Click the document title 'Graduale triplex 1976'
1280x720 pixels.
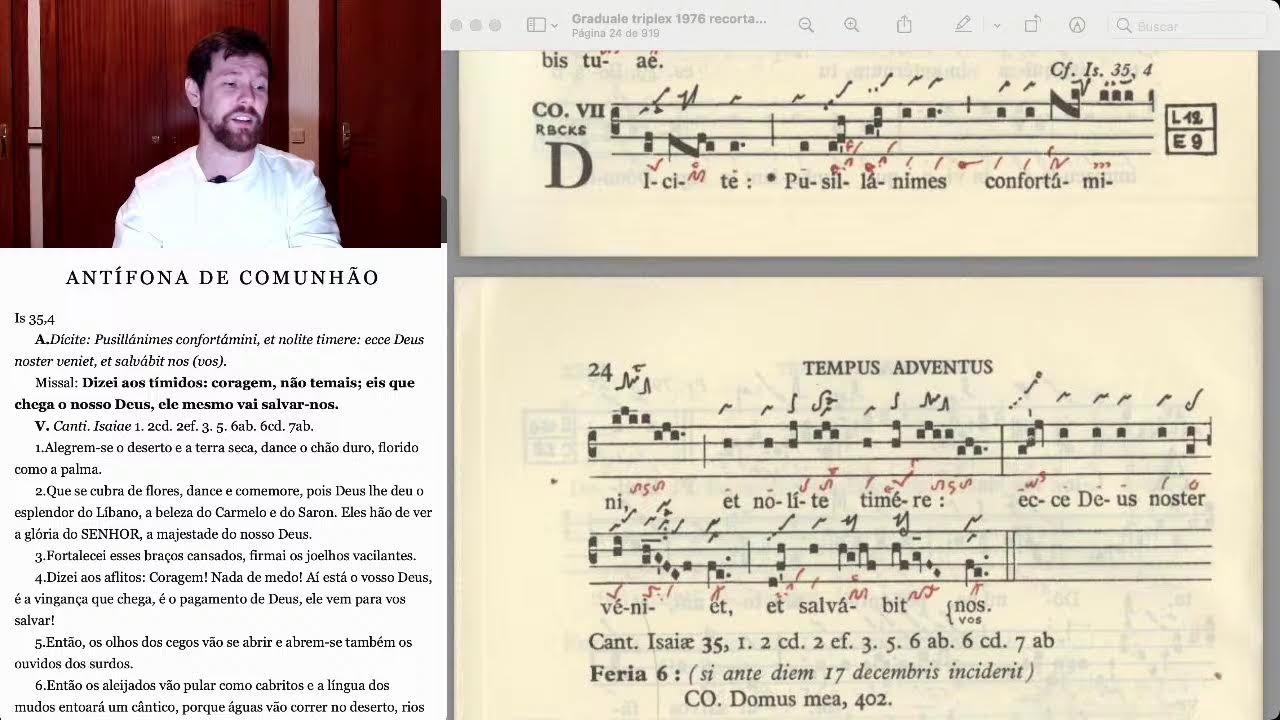(669, 19)
